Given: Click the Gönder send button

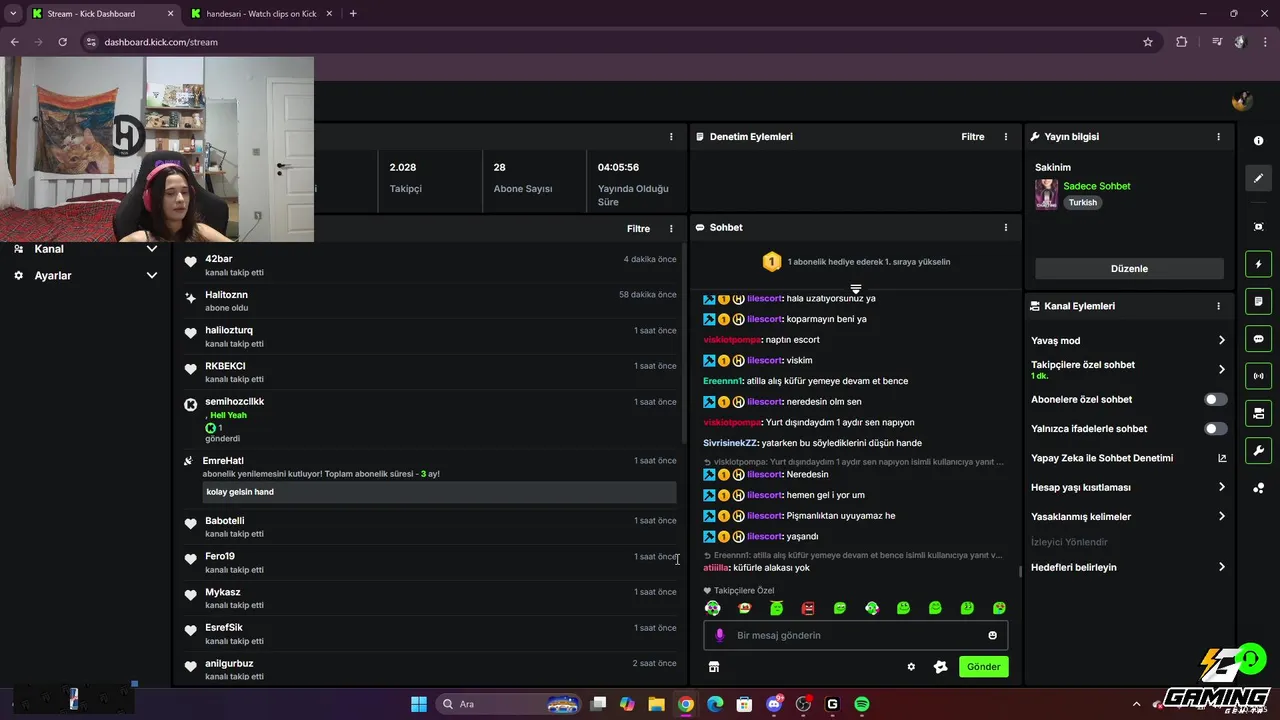Looking at the screenshot, I should [x=984, y=667].
